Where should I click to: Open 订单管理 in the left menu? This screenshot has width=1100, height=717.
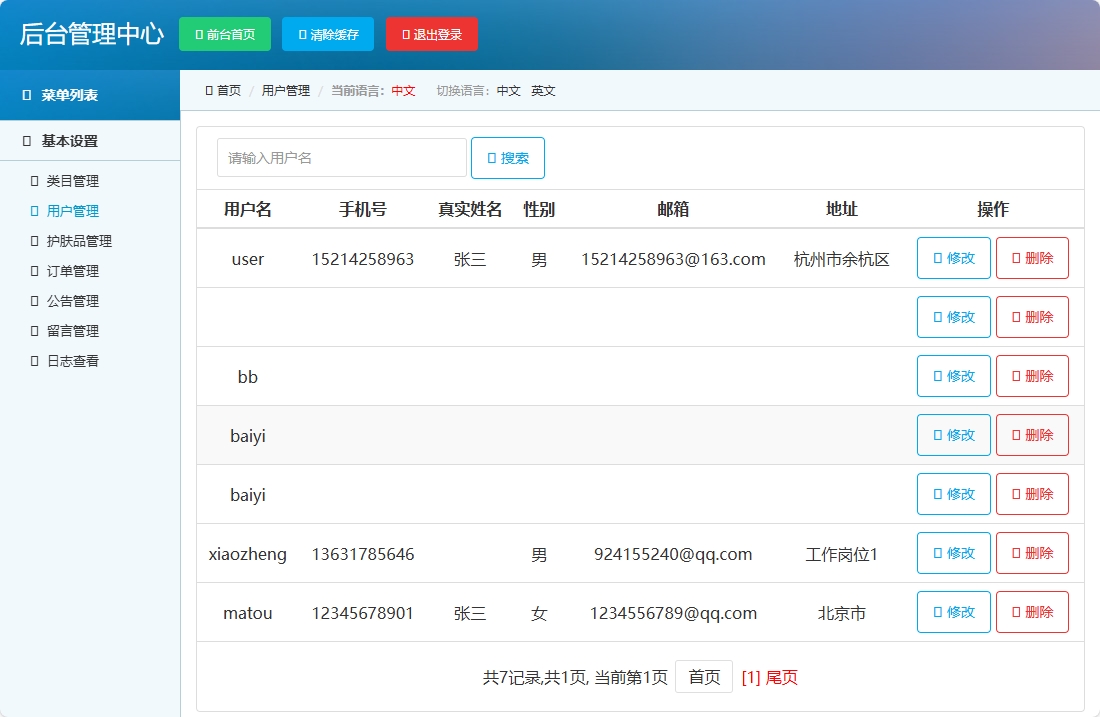[65, 271]
